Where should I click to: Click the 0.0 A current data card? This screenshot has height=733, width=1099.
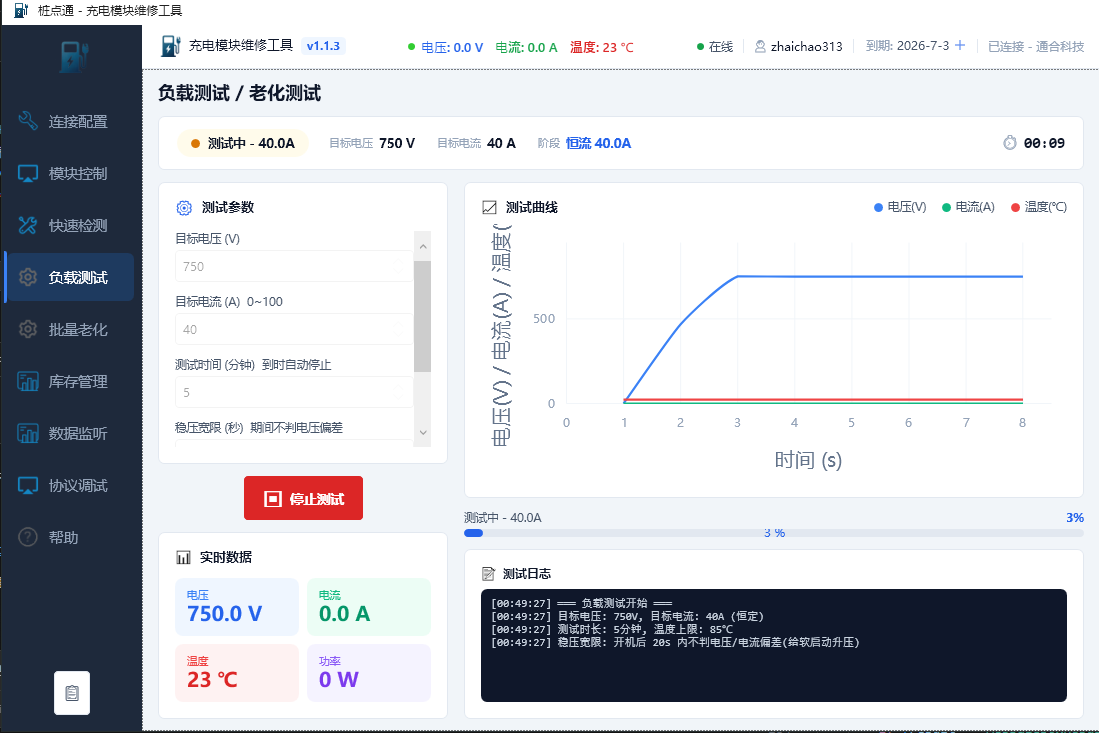point(369,607)
